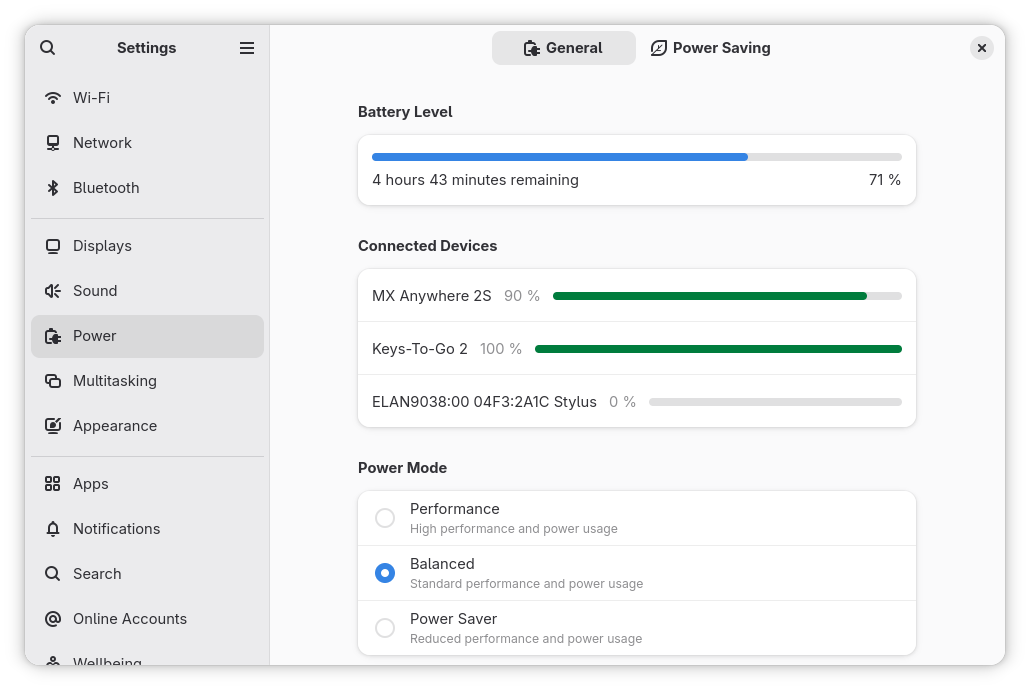Image resolution: width=1030 pixels, height=690 pixels.
Task: Click the Appearance icon in sidebar
Action: [x=53, y=426]
